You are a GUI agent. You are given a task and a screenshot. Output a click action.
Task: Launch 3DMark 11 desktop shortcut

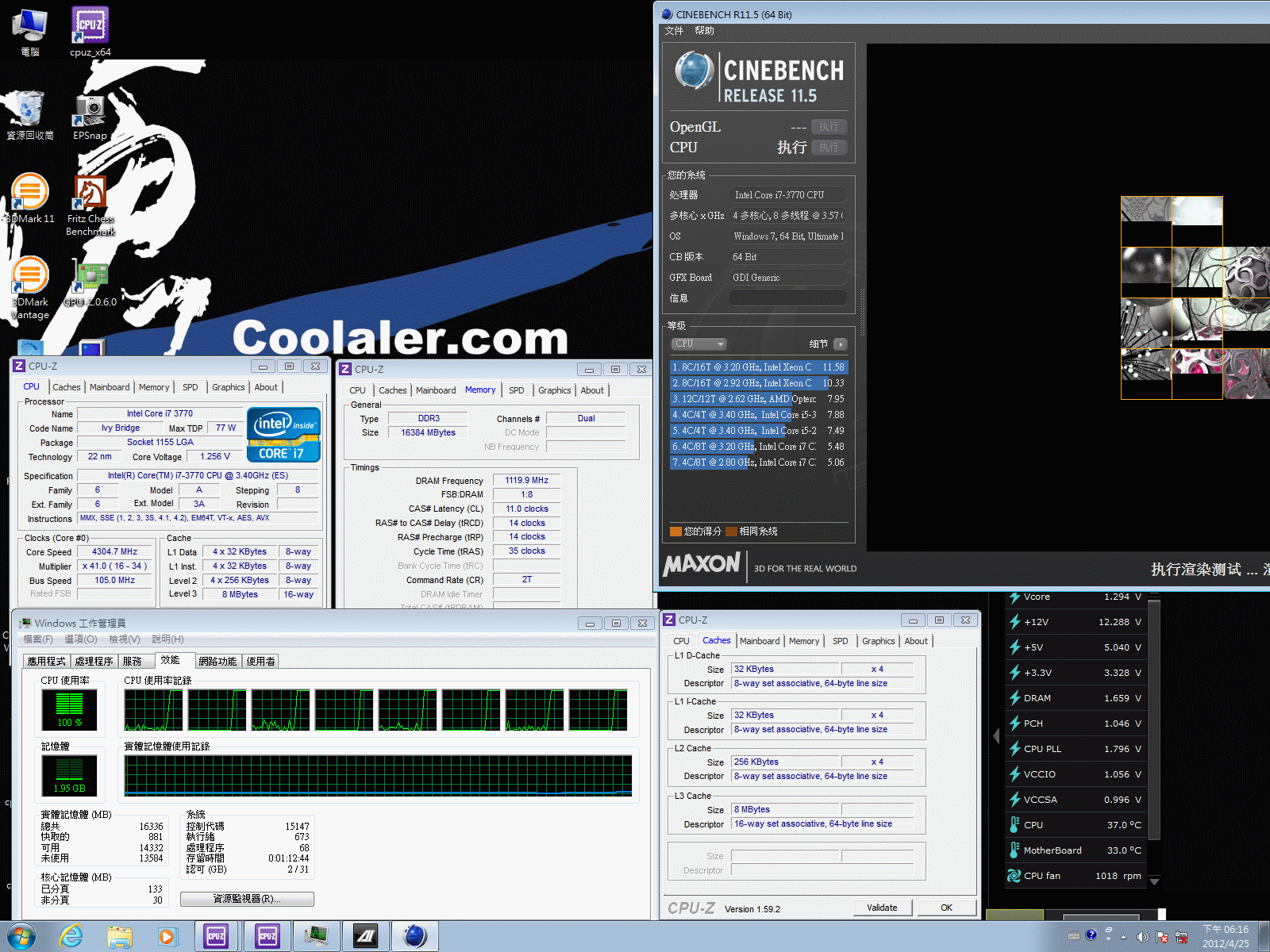[29, 198]
